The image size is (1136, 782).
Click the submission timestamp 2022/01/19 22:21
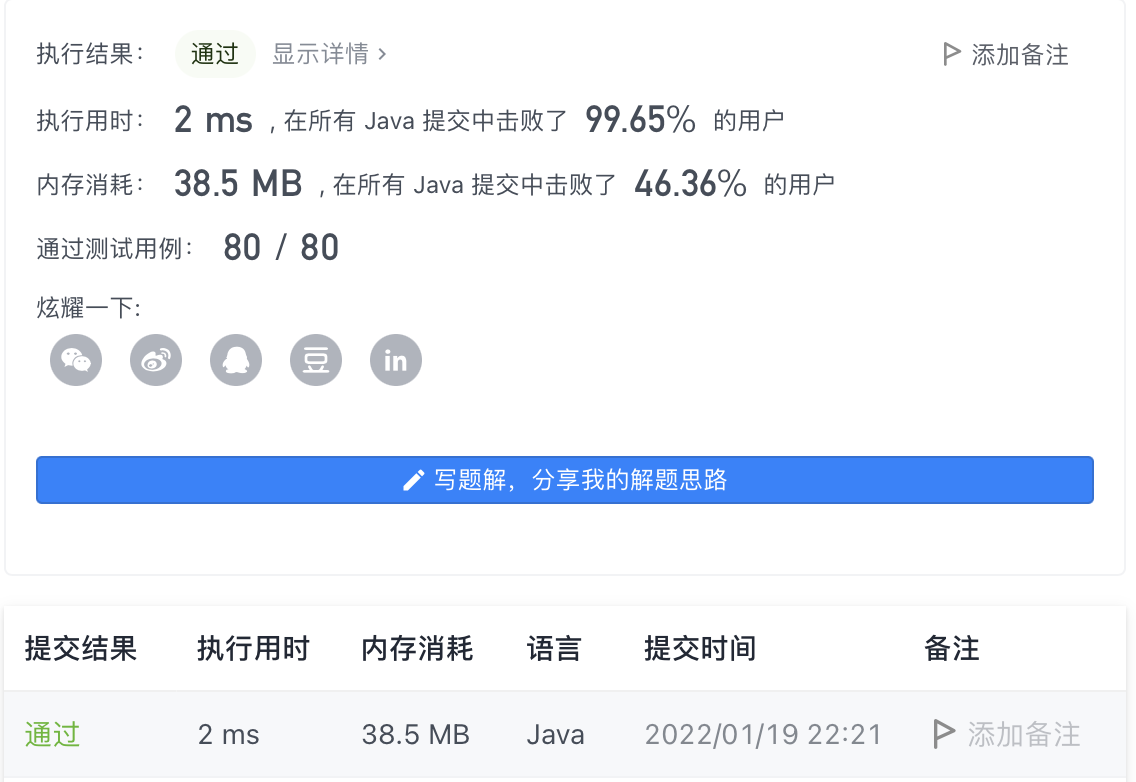click(x=763, y=734)
